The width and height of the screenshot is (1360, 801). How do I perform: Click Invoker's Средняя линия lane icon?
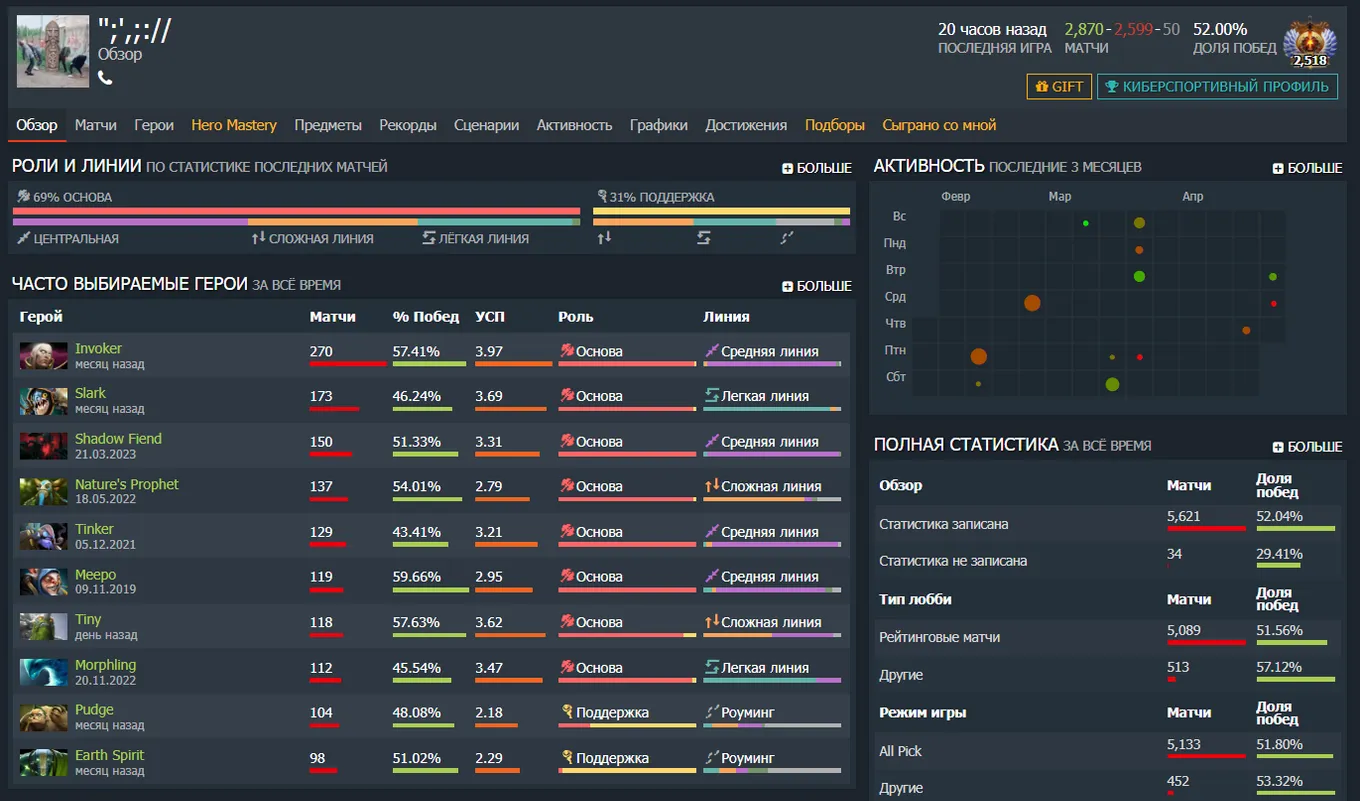pyautogui.click(x=712, y=351)
